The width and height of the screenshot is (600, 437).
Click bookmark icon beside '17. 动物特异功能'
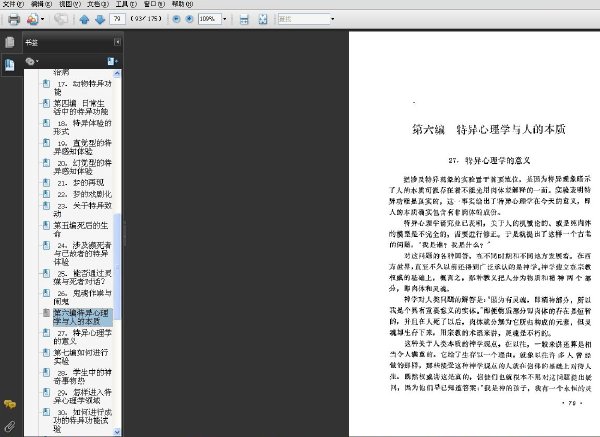coord(46,83)
